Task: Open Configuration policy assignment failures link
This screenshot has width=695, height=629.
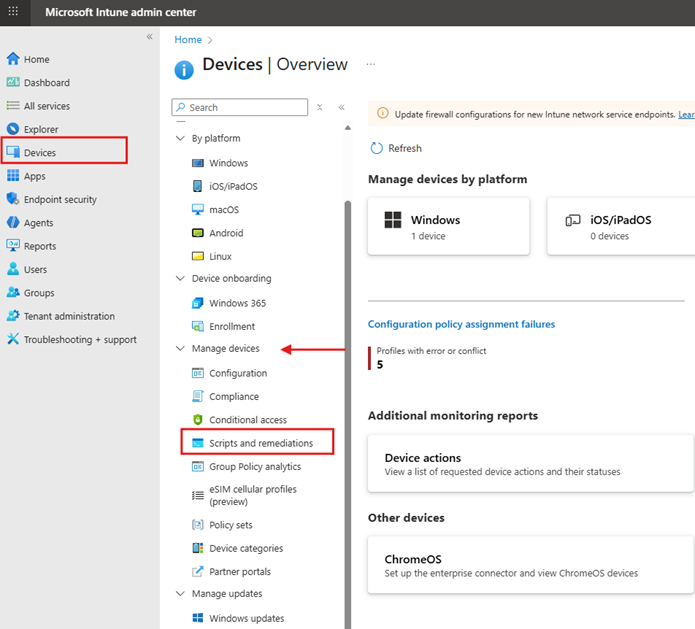Action: (461, 324)
